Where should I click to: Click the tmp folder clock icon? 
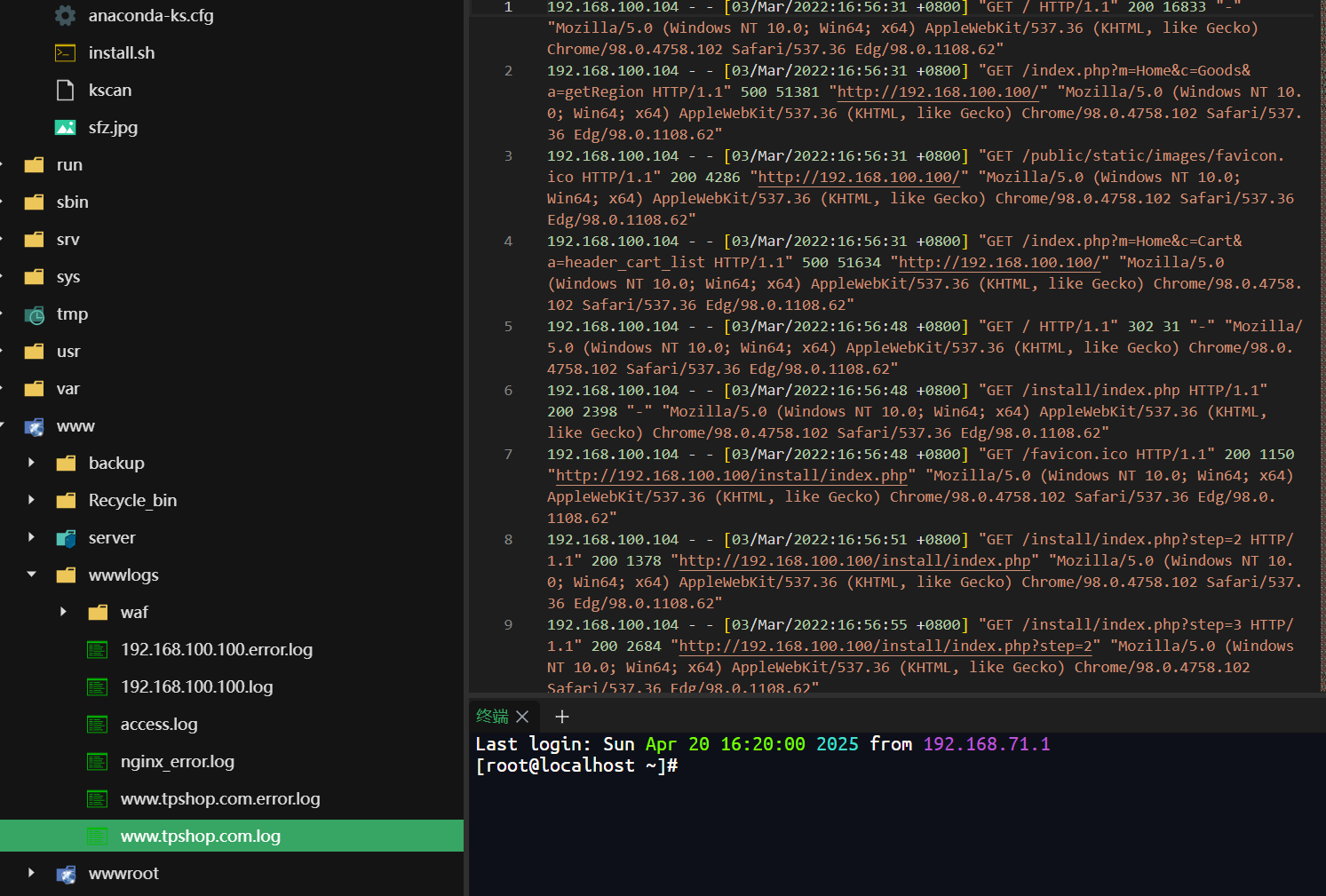[x=35, y=314]
